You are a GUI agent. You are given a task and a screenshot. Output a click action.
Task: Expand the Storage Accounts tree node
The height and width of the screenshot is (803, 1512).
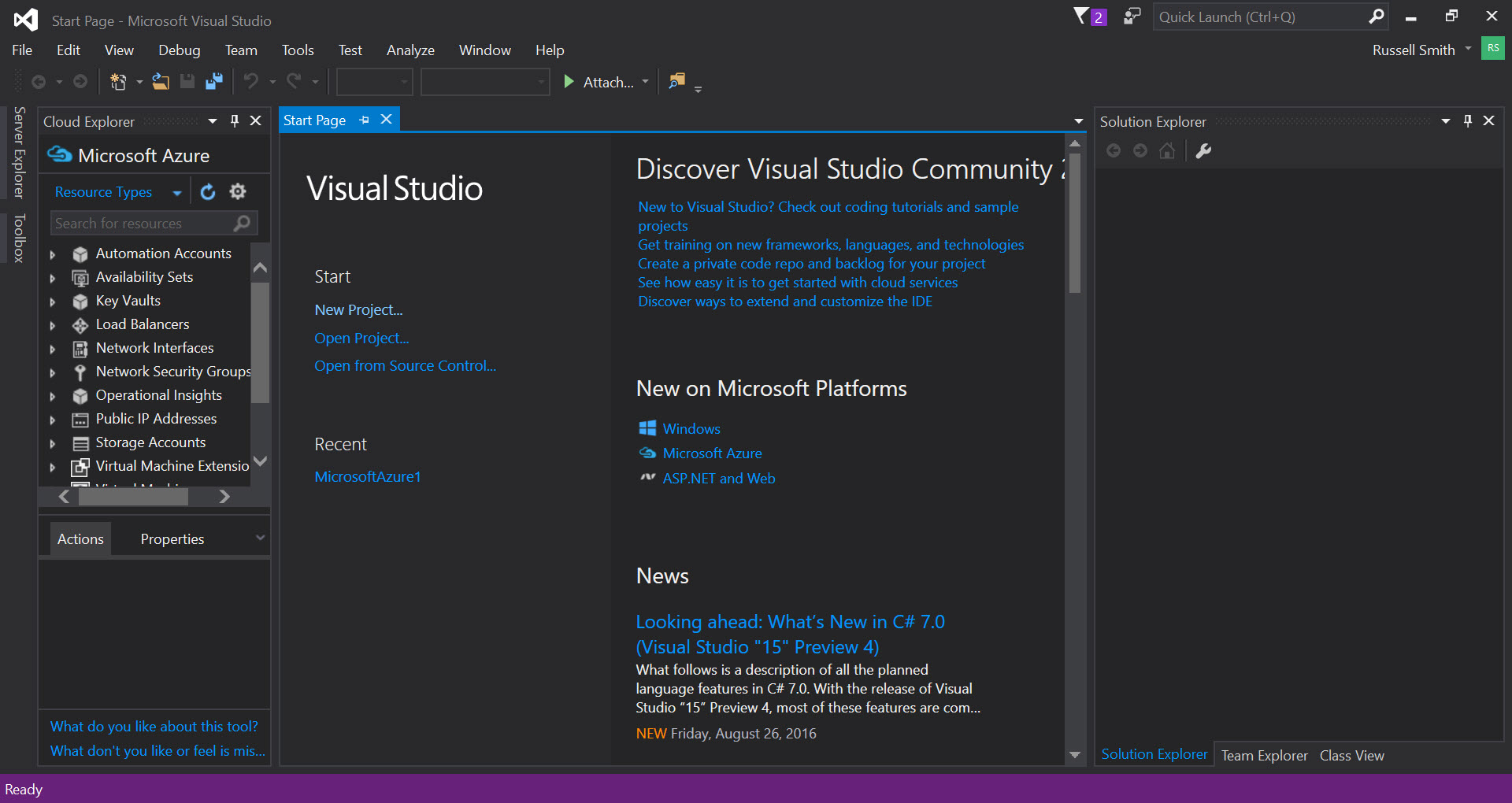coord(53,443)
